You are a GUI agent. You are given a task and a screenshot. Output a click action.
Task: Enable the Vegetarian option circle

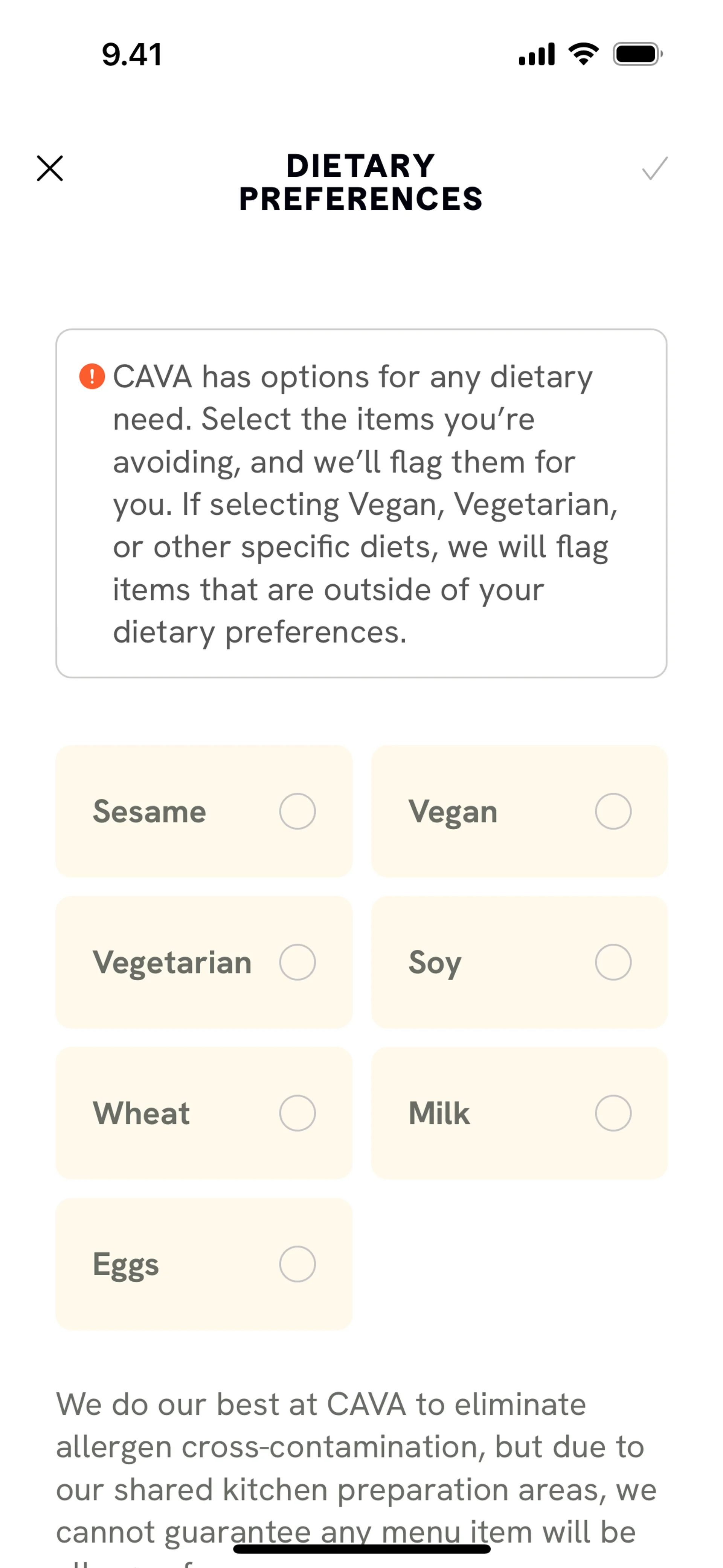pos(297,962)
